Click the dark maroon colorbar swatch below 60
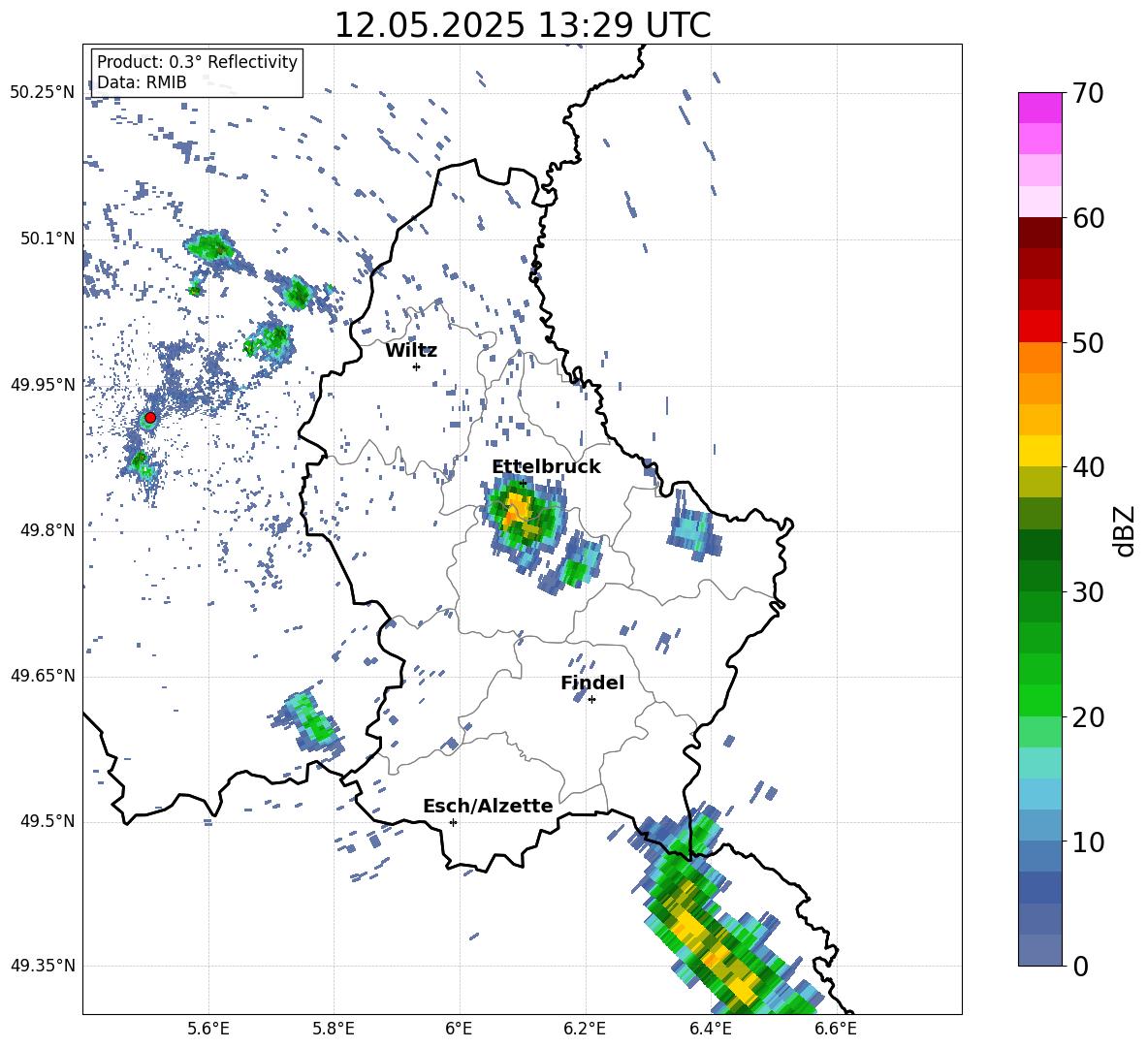Image resolution: width=1148 pixels, height=1048 pixels. pos(1040,233)
